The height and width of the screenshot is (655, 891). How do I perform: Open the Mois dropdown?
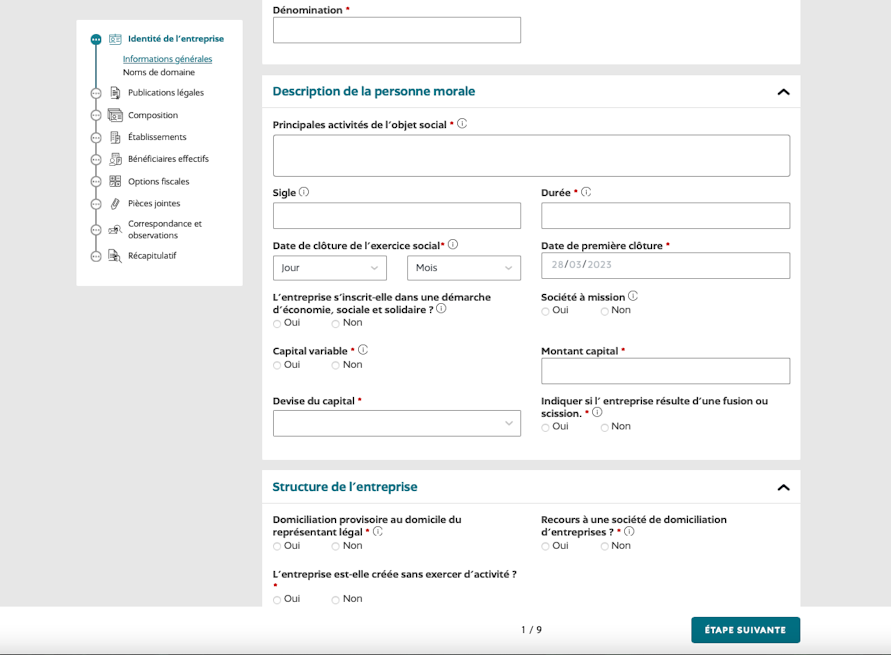click(x=464, y=268)
